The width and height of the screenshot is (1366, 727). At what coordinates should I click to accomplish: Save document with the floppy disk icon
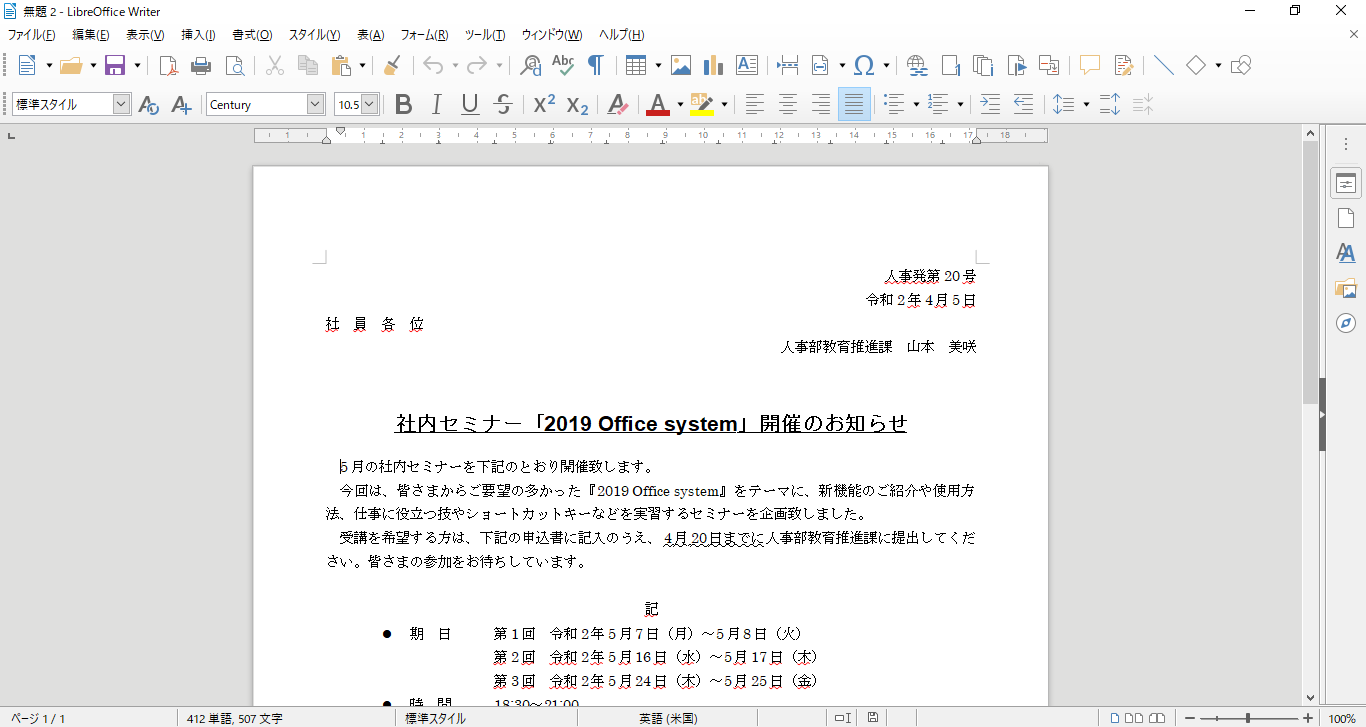(x=115, y=66)
